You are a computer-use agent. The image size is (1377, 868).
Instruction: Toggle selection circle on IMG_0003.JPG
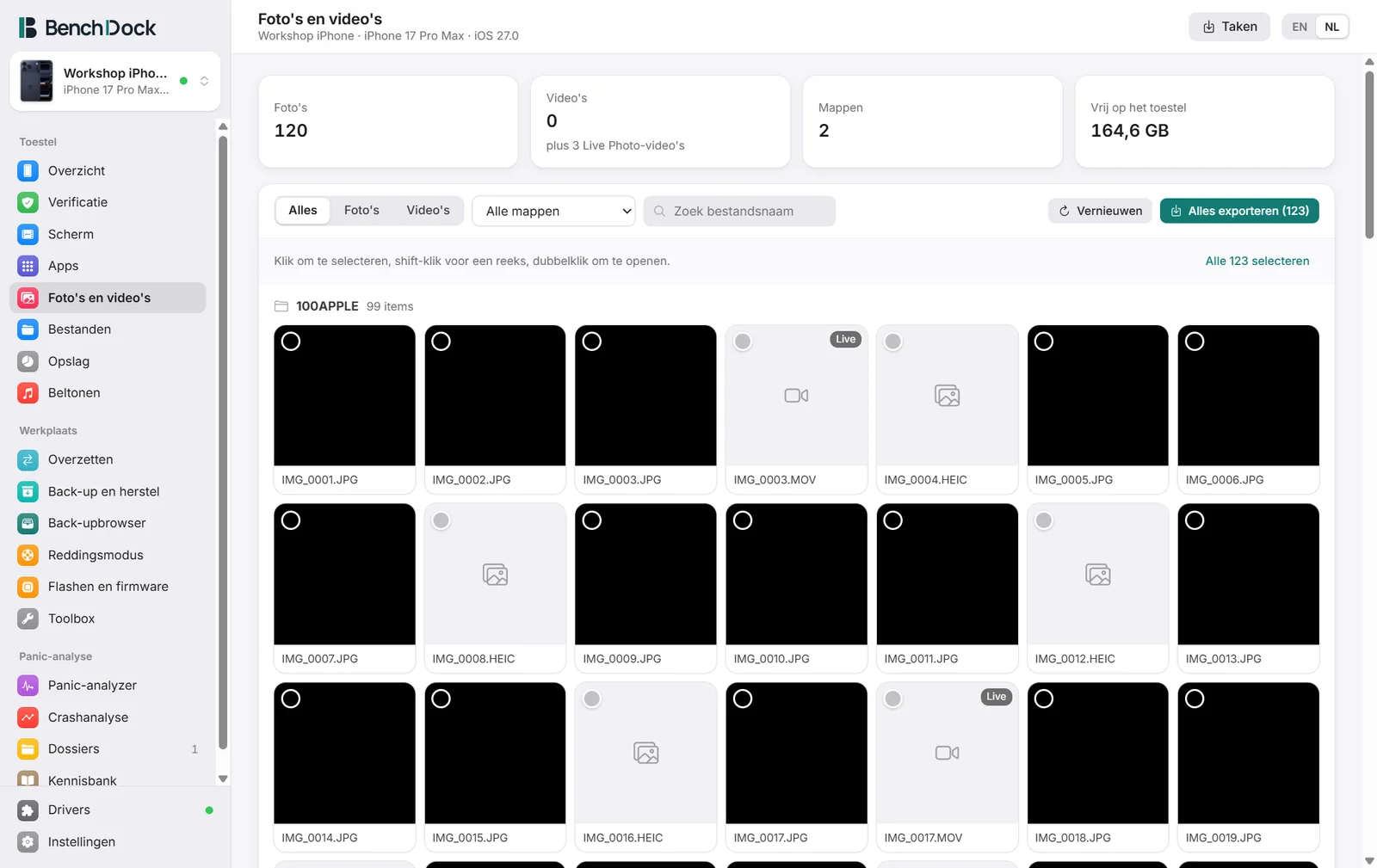592,342
